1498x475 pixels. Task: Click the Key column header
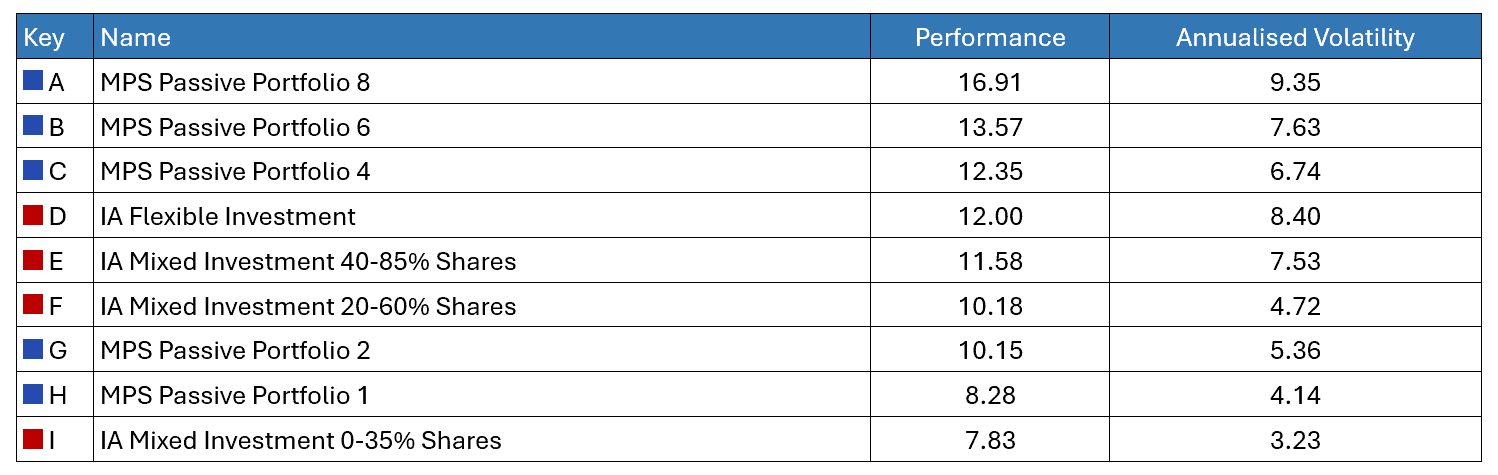[x=44, y=38]
